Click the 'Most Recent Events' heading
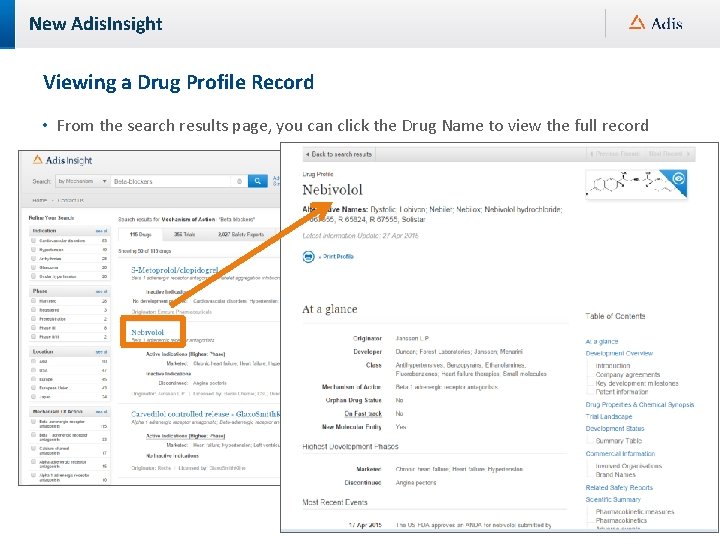The width and height of the screenshot is (720, 540). point(335,502)
